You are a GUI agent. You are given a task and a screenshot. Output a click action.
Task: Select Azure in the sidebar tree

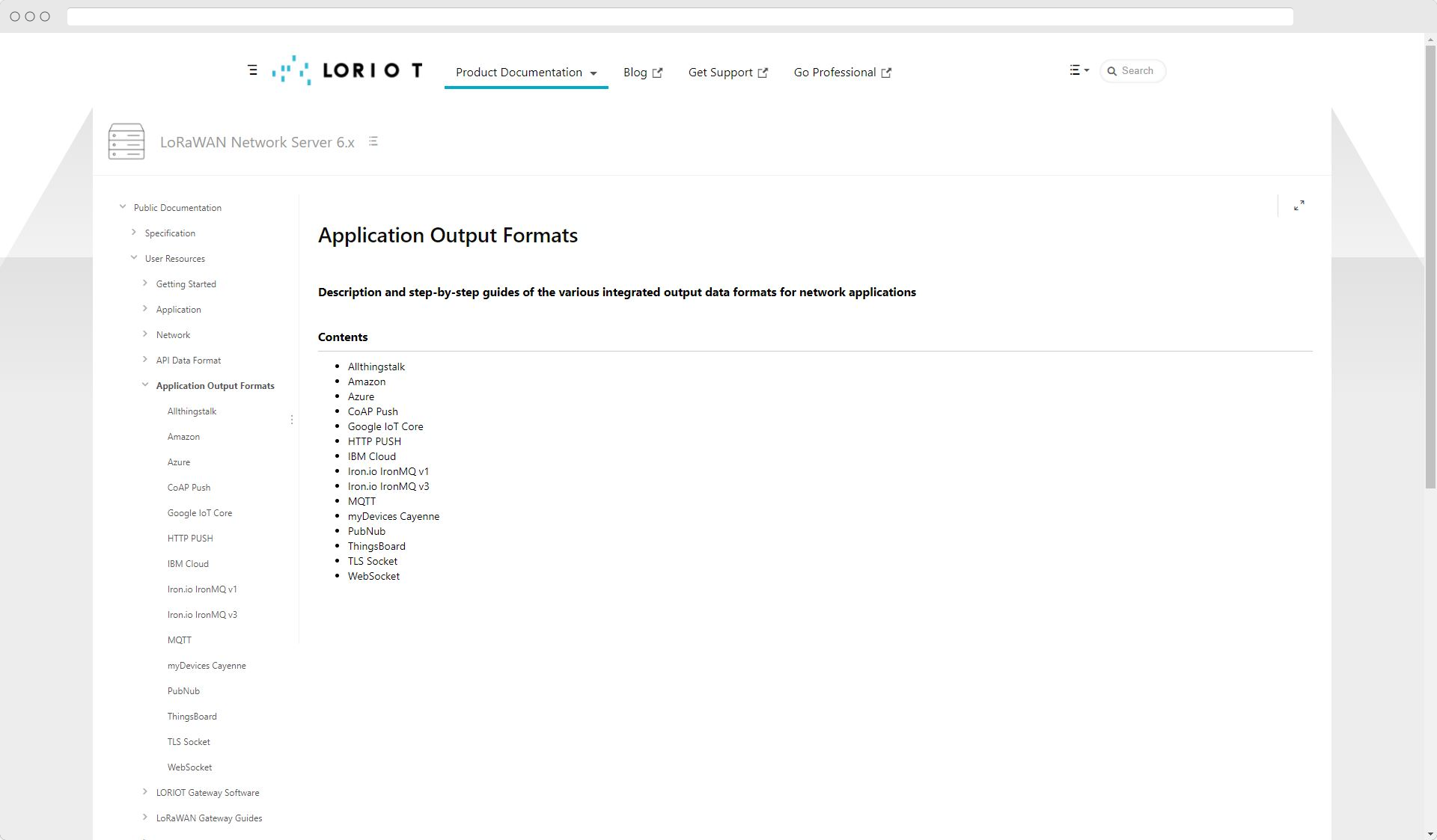[179, 462]
